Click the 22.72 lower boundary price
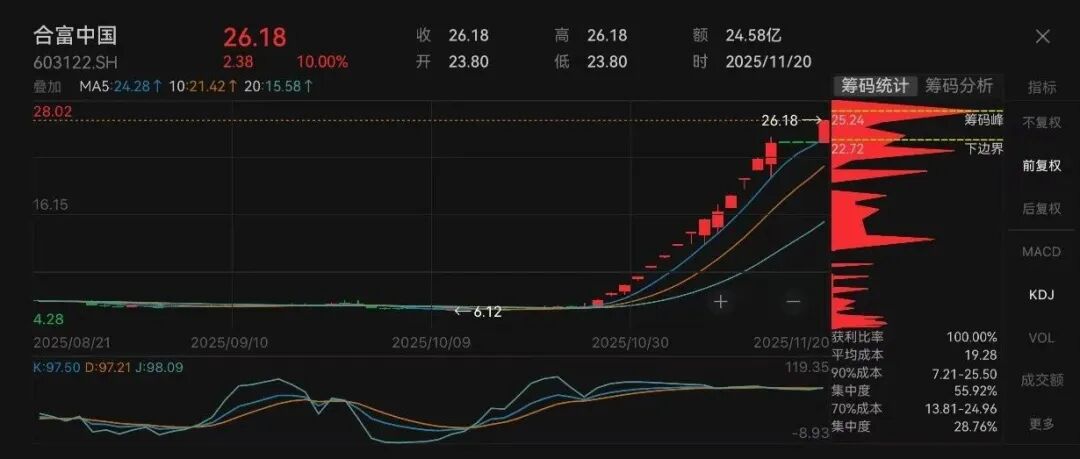The height and width of the screenshot is (459, 1080). click(x=847, y=149)
